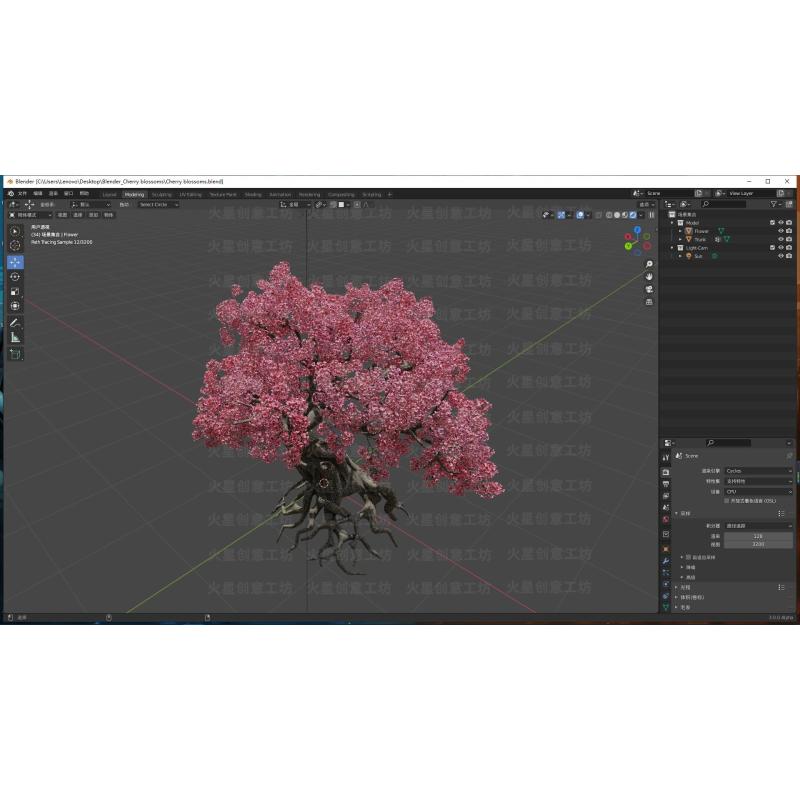Open the object mode dropdown in viewport header
800x800 pixels.
coord(31,215)
